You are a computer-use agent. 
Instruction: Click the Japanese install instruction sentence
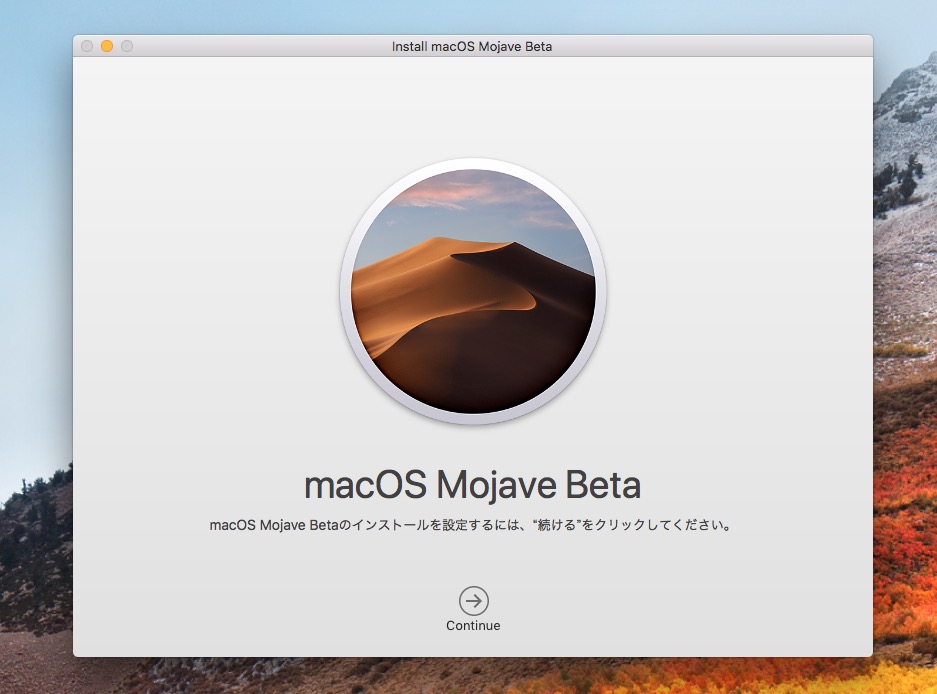tap(470, 525)
